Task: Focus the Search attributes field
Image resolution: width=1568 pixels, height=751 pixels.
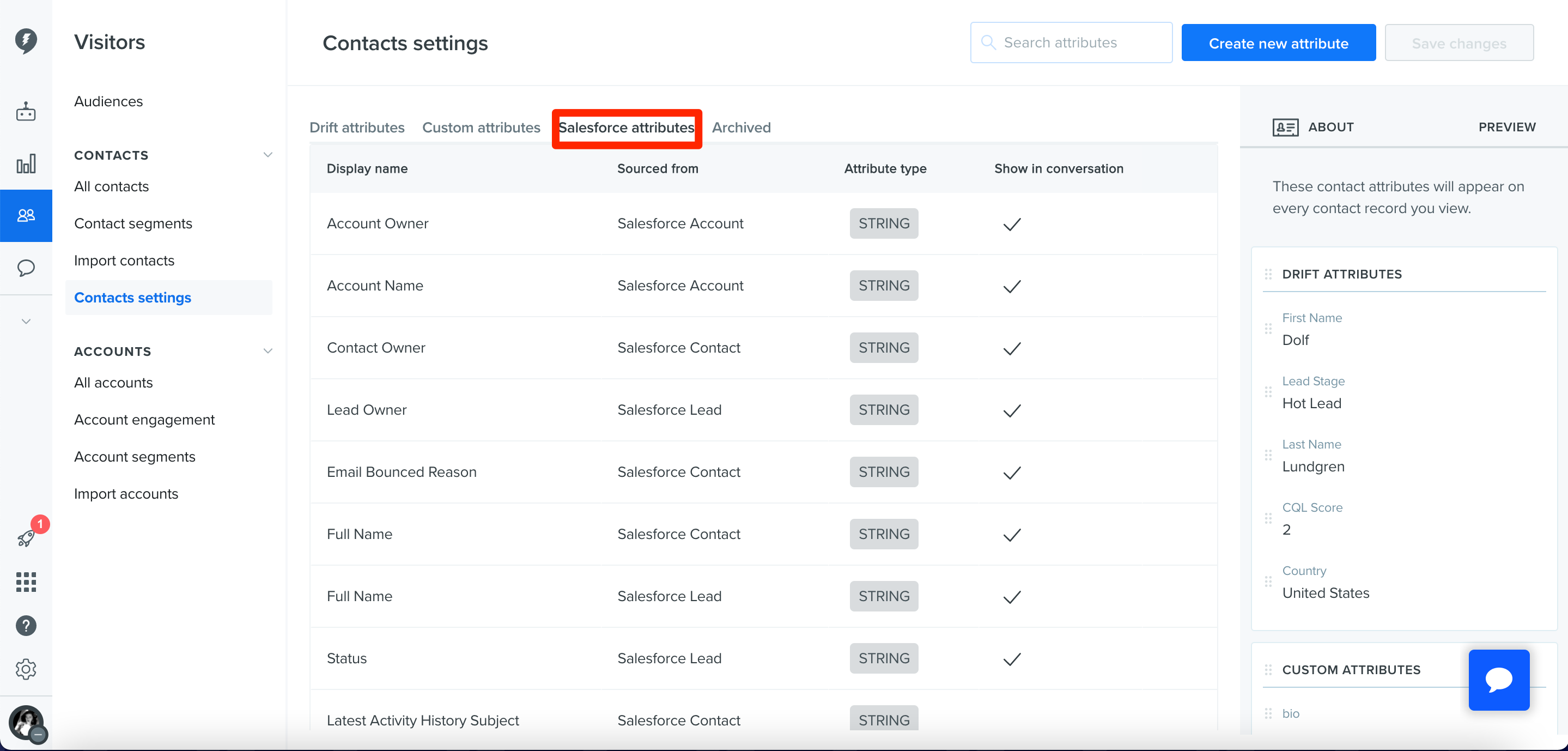Action: 1071,43
